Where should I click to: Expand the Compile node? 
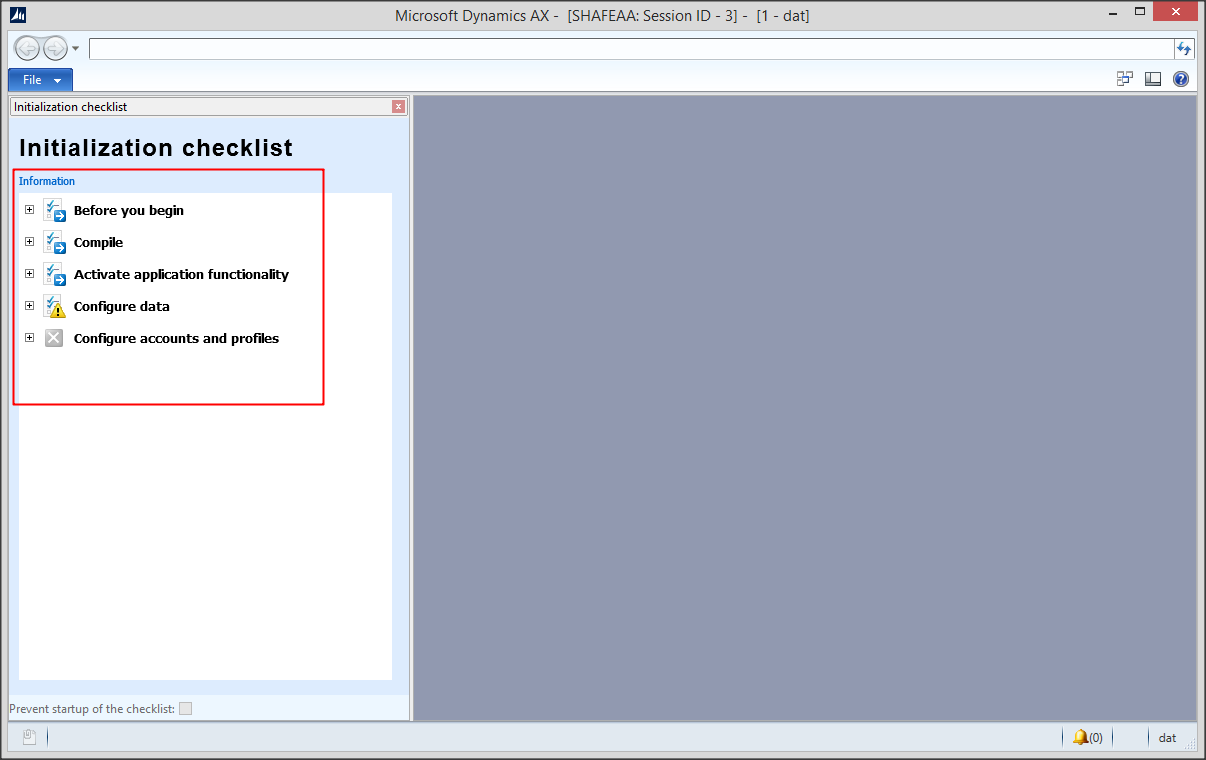click(x=29, y=242)
